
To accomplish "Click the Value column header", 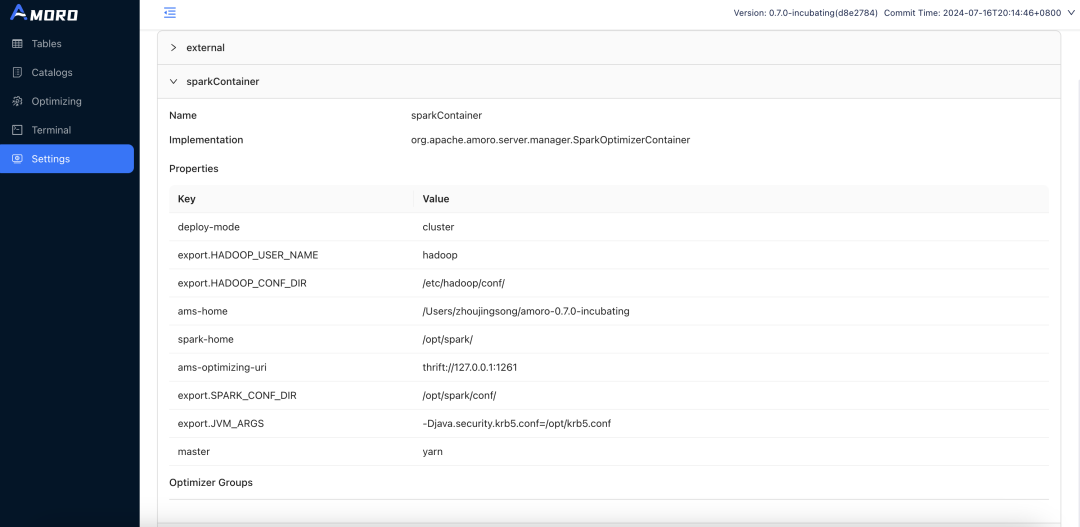I will [x=436, y=199].
